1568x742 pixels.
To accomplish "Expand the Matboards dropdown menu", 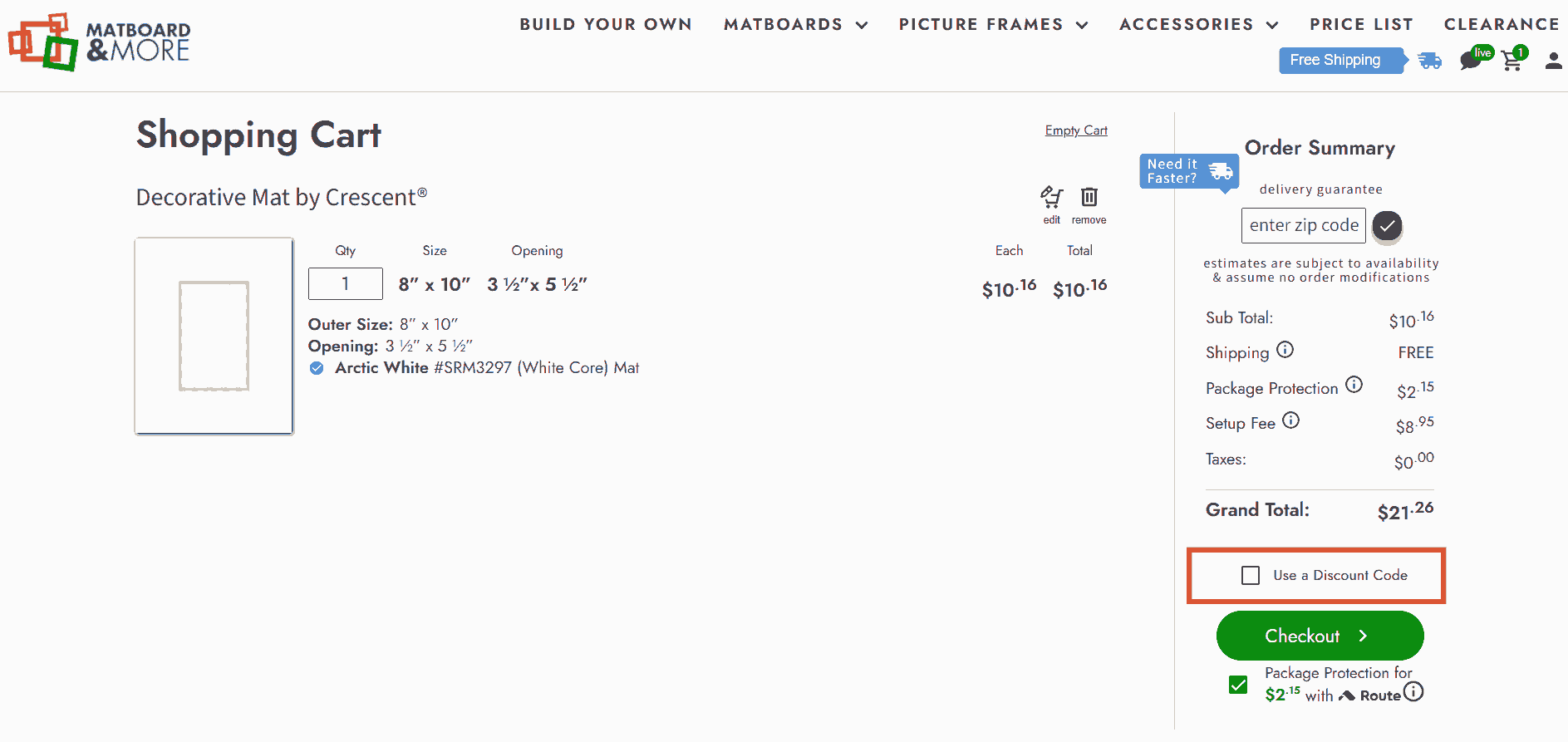I will tap(795, 25).
